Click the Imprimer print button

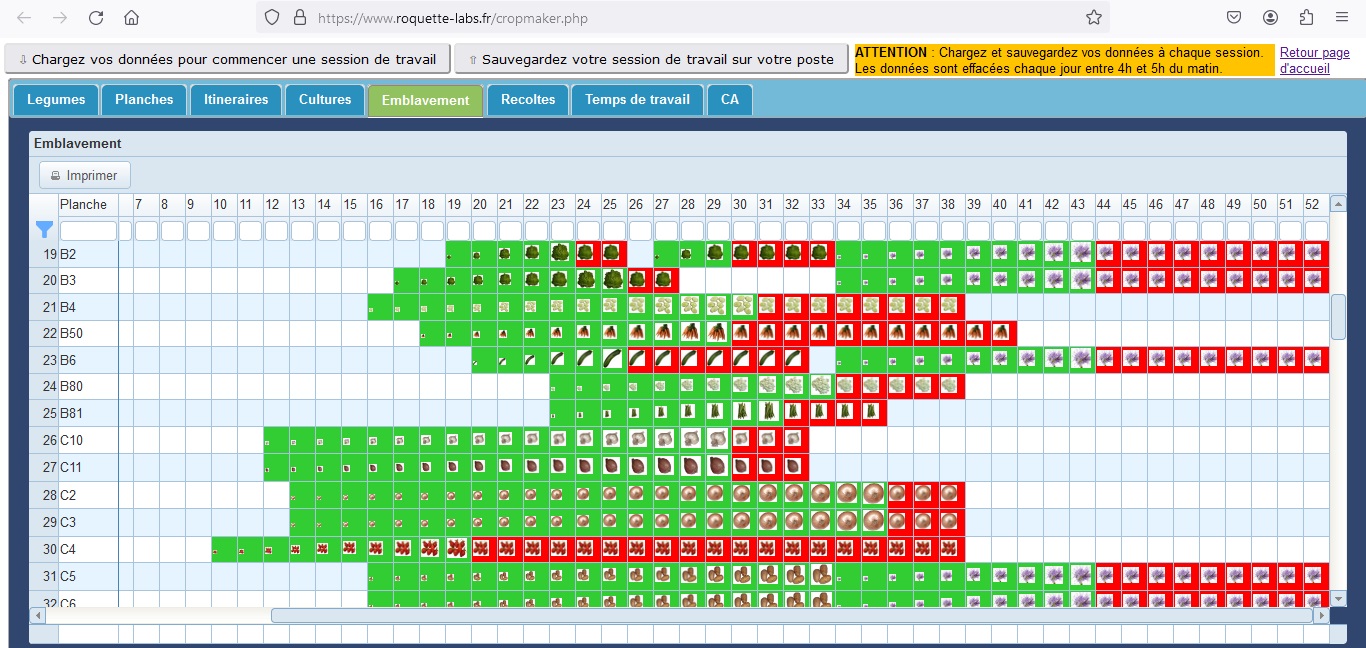click(85, 175)
